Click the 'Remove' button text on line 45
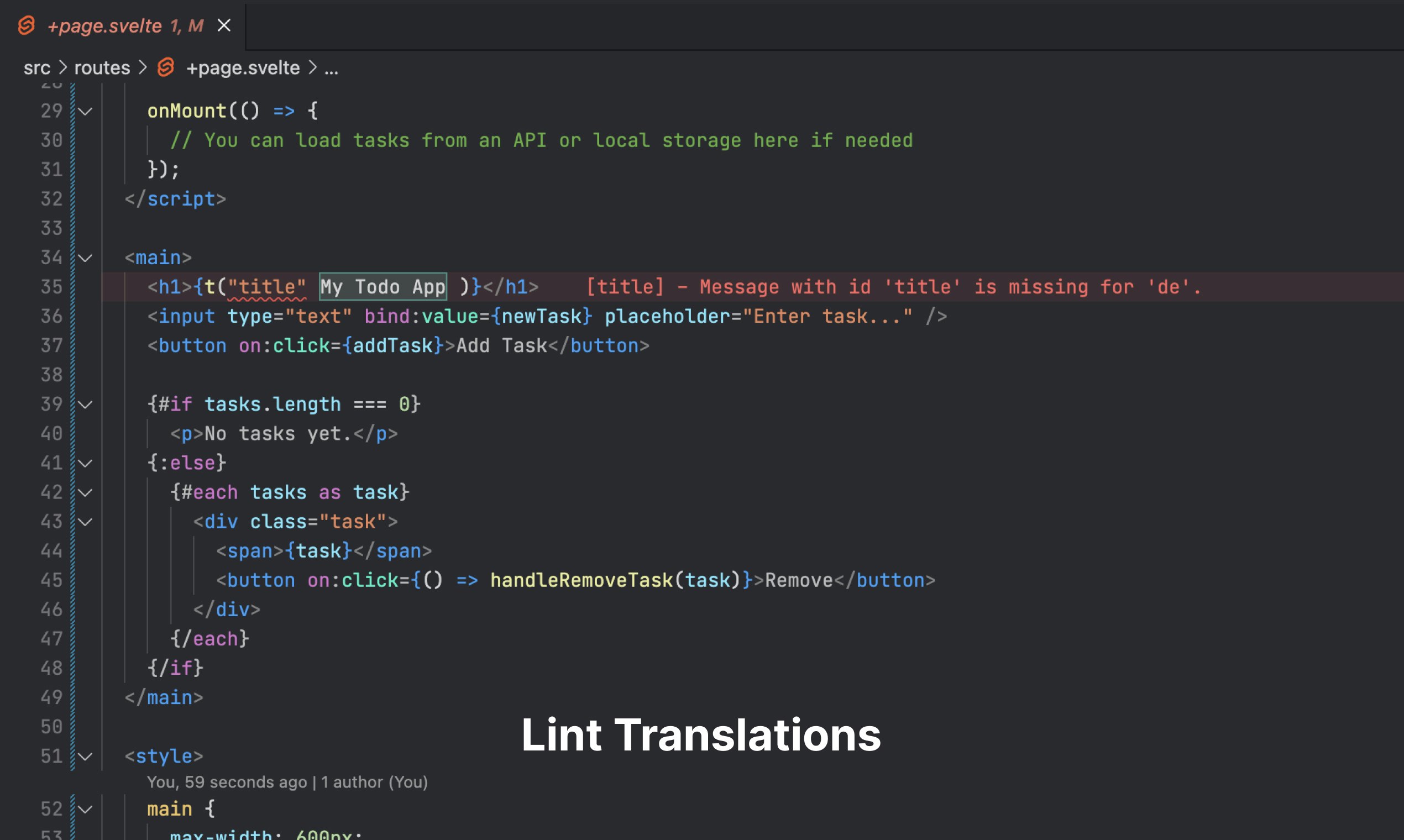This screenshot has width=1404, height=840. point(799,581)
